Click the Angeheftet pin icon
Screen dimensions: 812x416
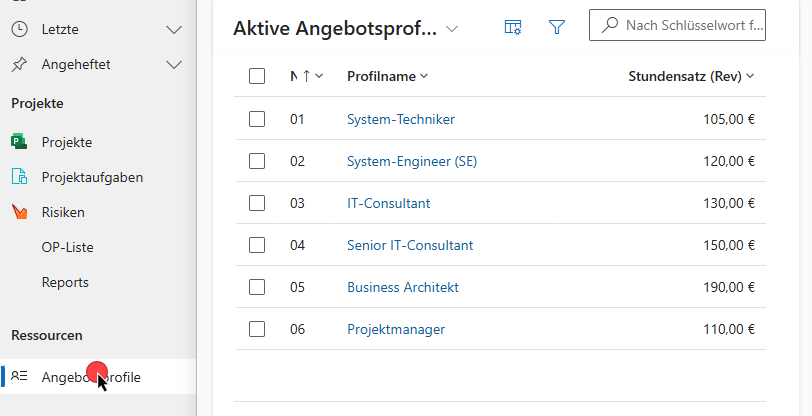pos(19,65)
